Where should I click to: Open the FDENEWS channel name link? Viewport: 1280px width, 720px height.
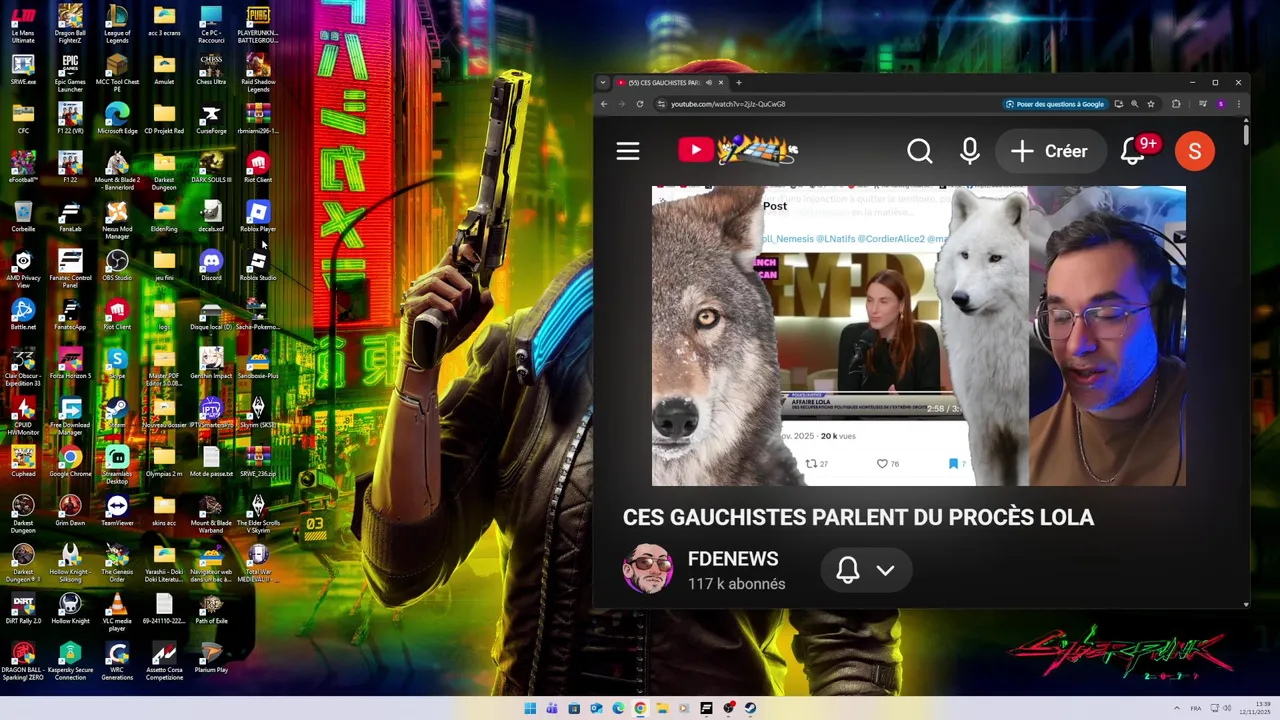click(733, 559)
